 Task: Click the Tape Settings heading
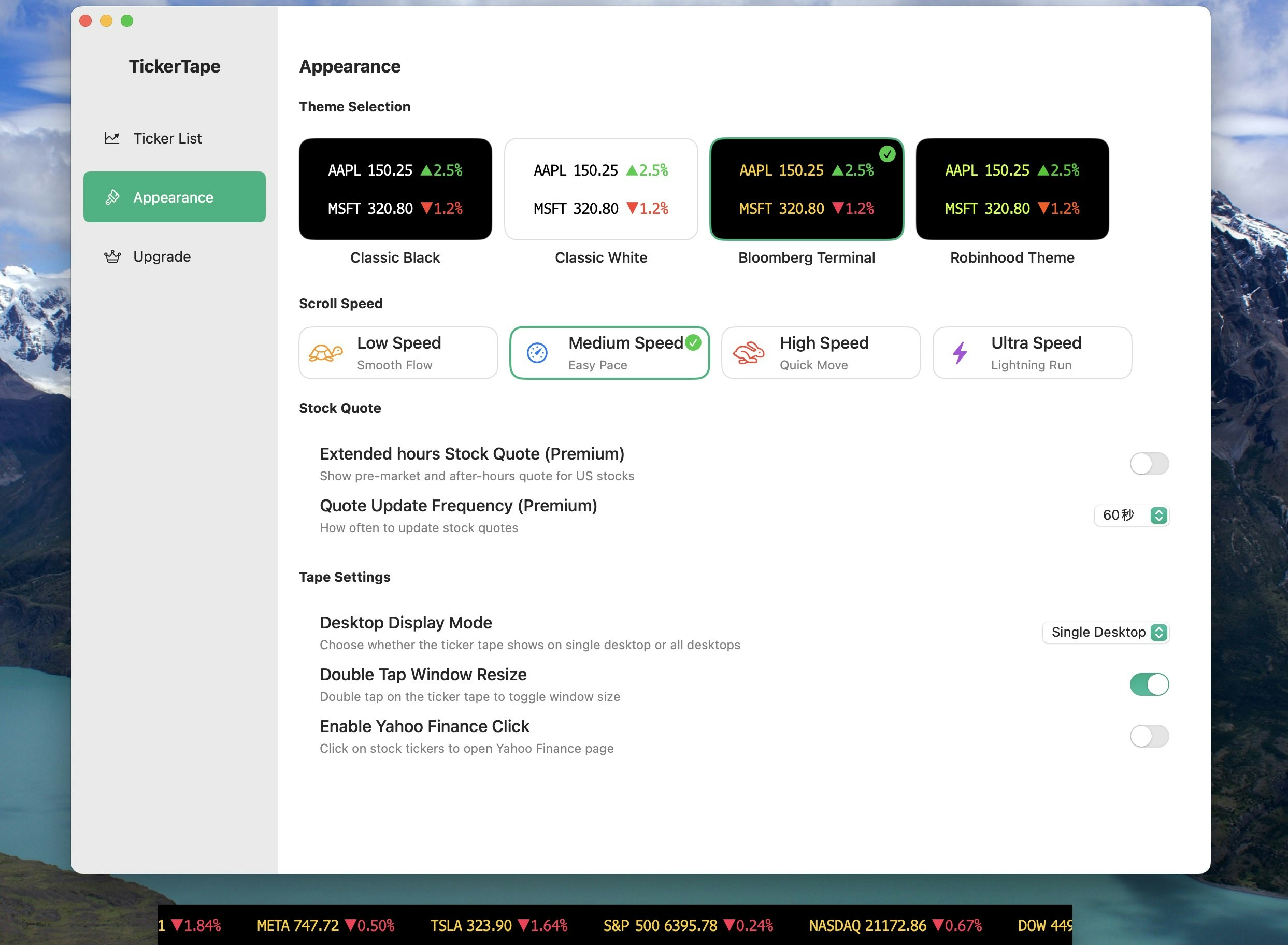(345, 577)
